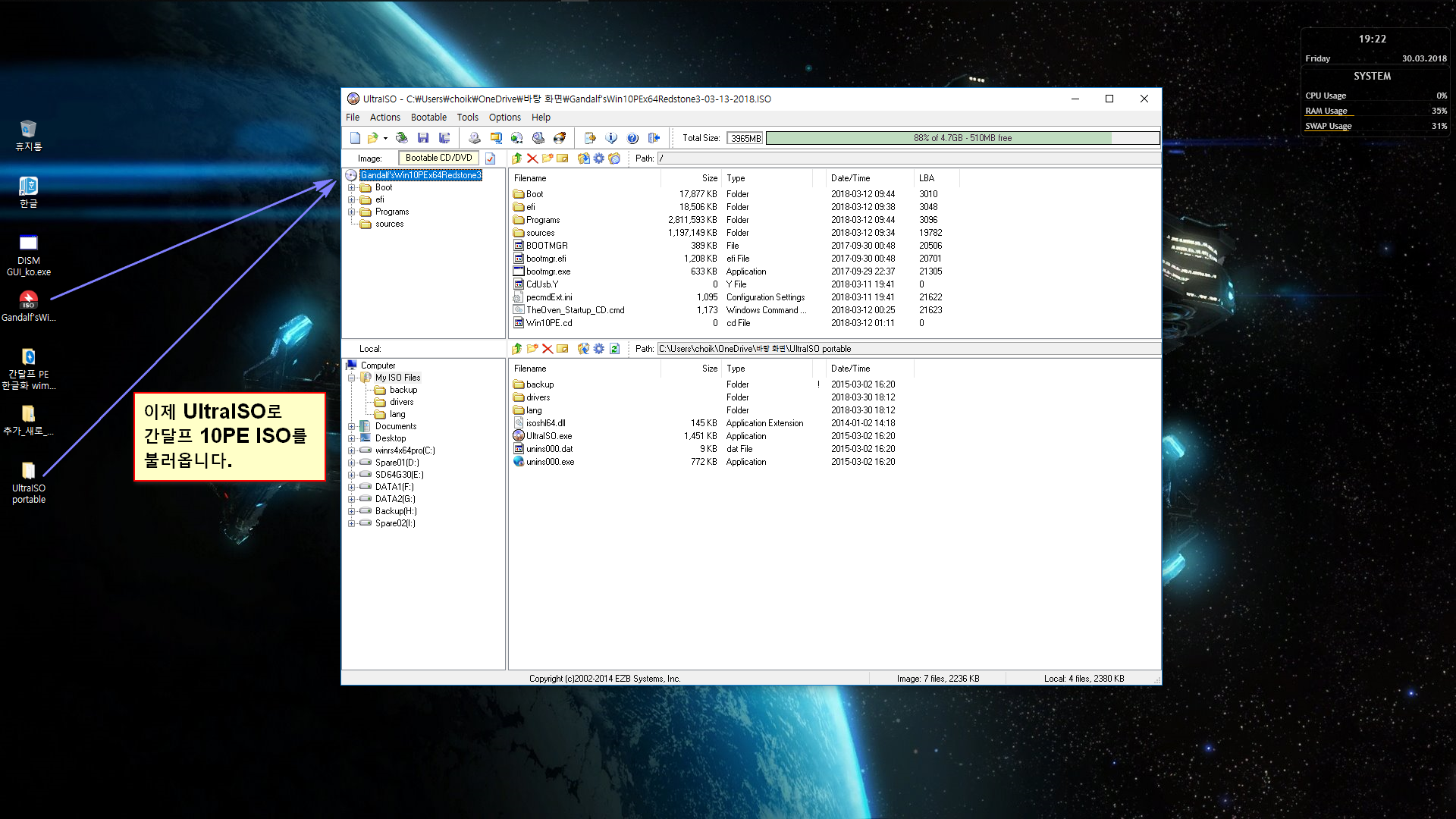Expand the efi folder in image tree
The image size is (1456, 819).
352,200
